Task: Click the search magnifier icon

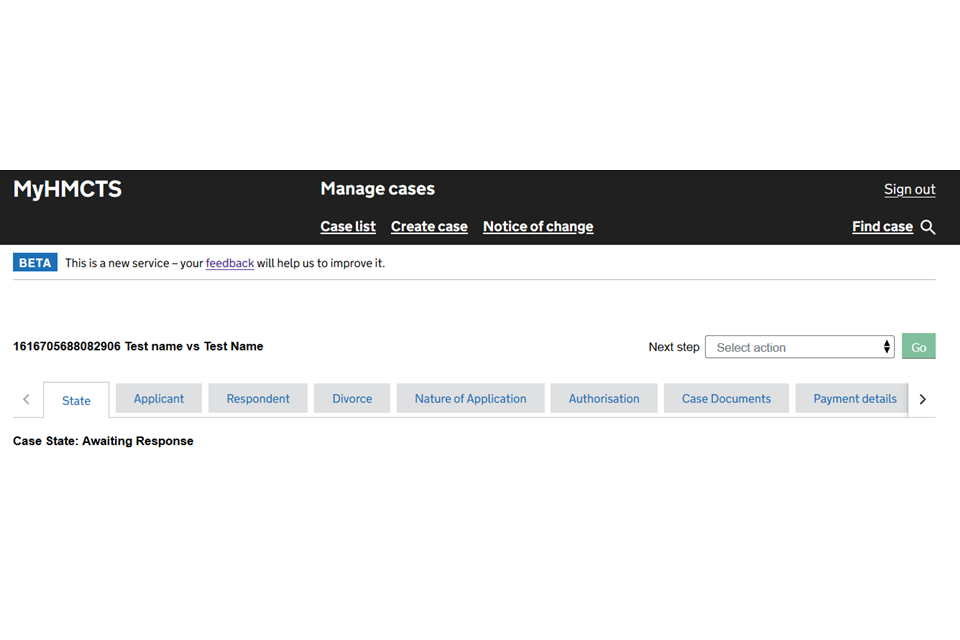Action: (x=928, y=227)
